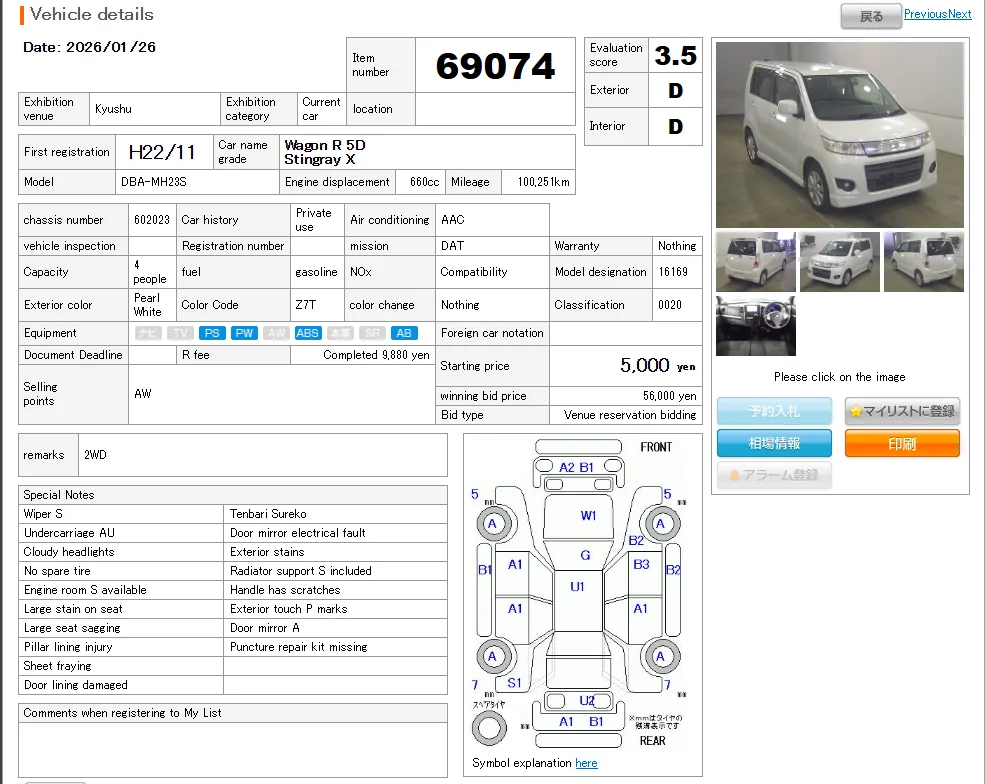Click the 'Radiator support S included' note
The height and width of the screenshot is (784, 985).
pos(301,570)
